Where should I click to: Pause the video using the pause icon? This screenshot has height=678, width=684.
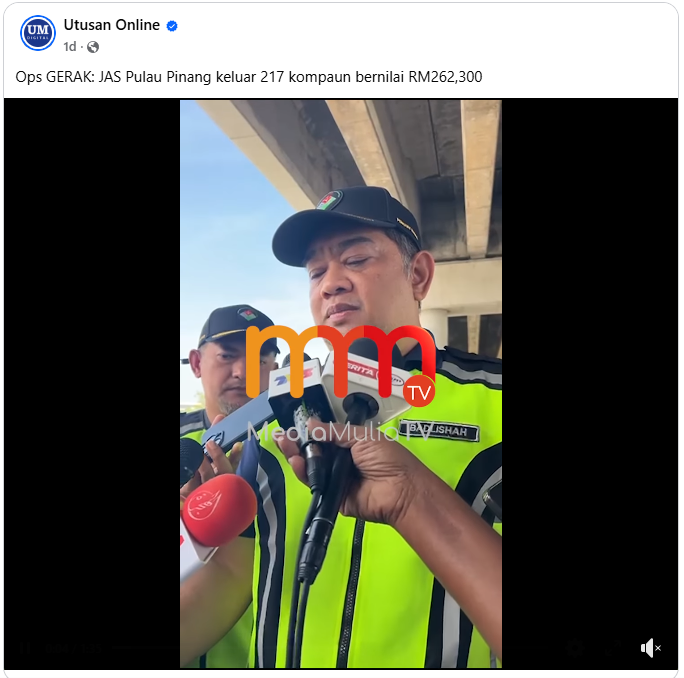coord(25,648)
